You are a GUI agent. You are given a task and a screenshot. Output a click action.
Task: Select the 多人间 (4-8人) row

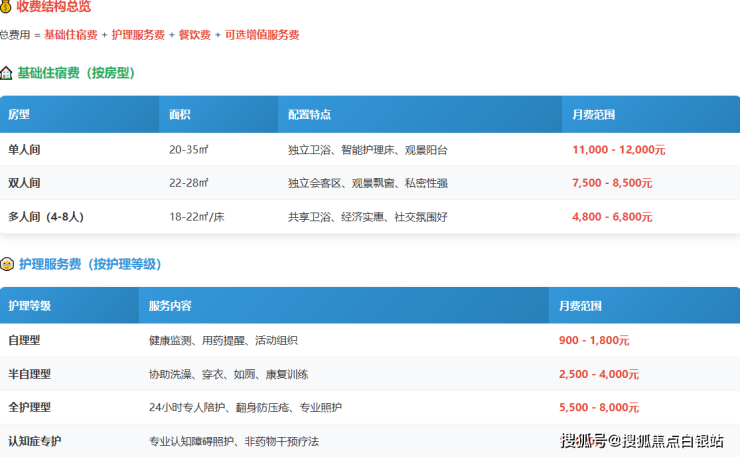[46, 217]
